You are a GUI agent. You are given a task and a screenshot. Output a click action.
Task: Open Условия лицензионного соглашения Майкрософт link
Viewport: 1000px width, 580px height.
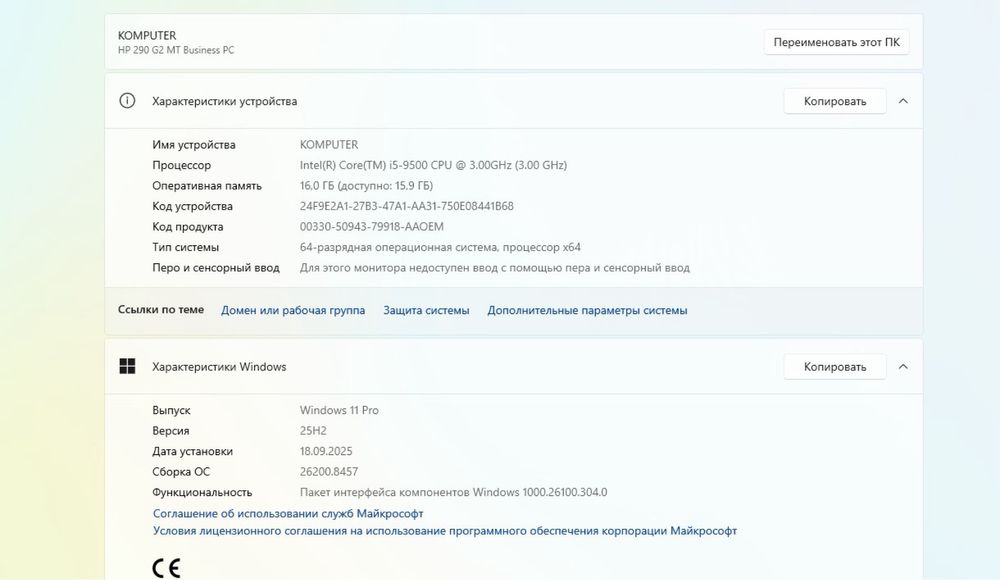pos(445,531)
